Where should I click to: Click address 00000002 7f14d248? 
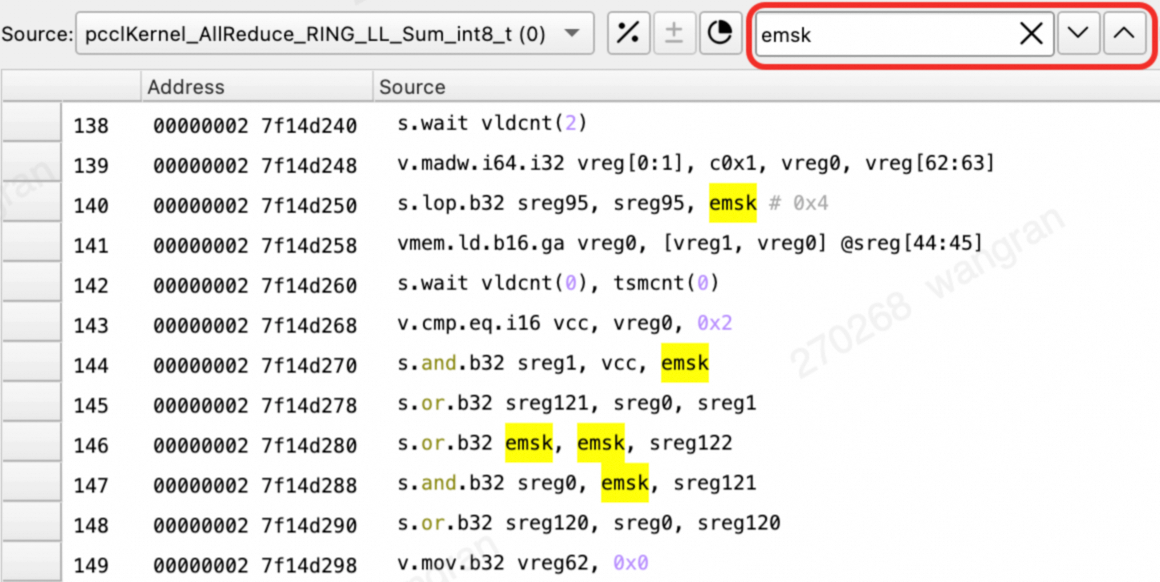click(255, 165)
